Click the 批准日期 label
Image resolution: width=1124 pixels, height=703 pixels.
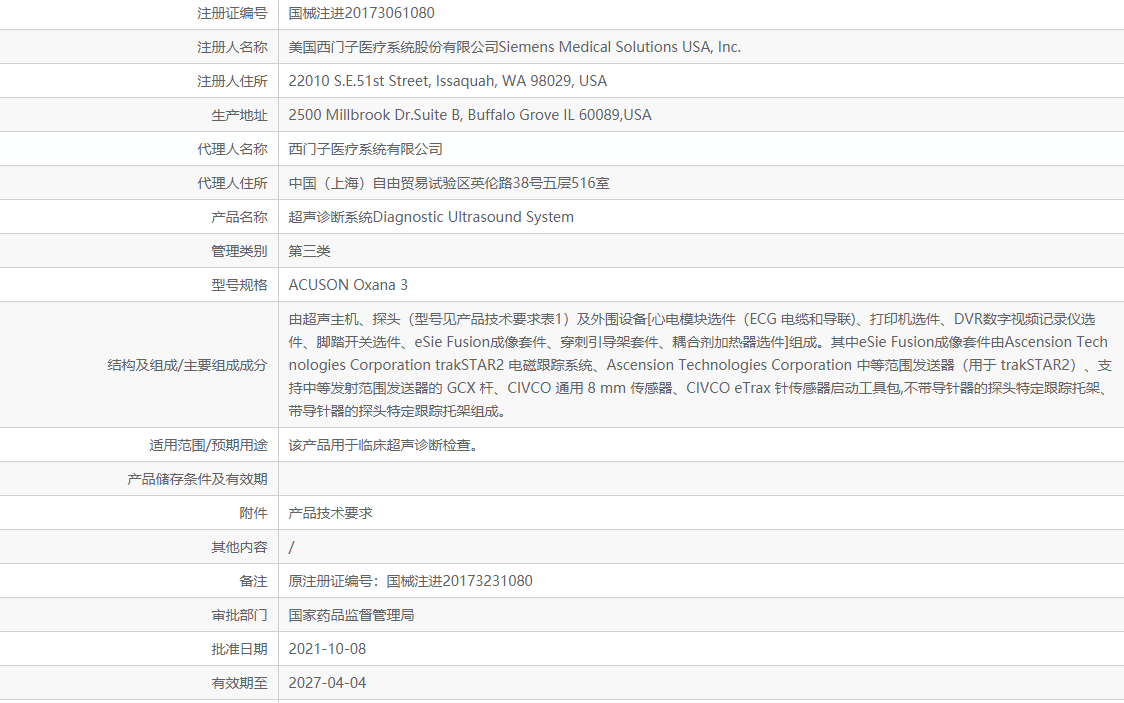coord(239,649)
